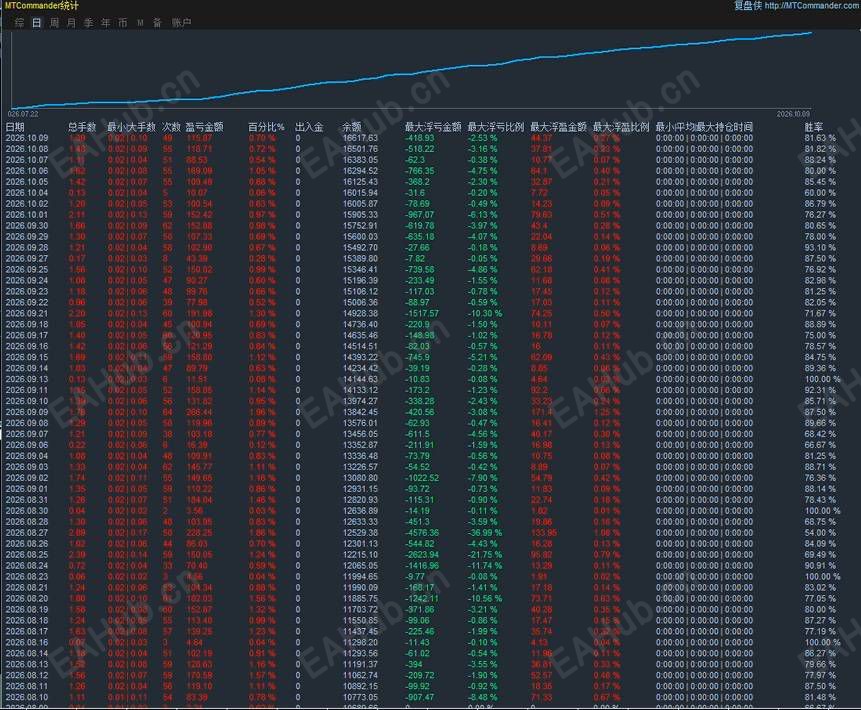Open the M tab
Image resolution: width=861 pixels, height=710 pixels.
[140, 23]
